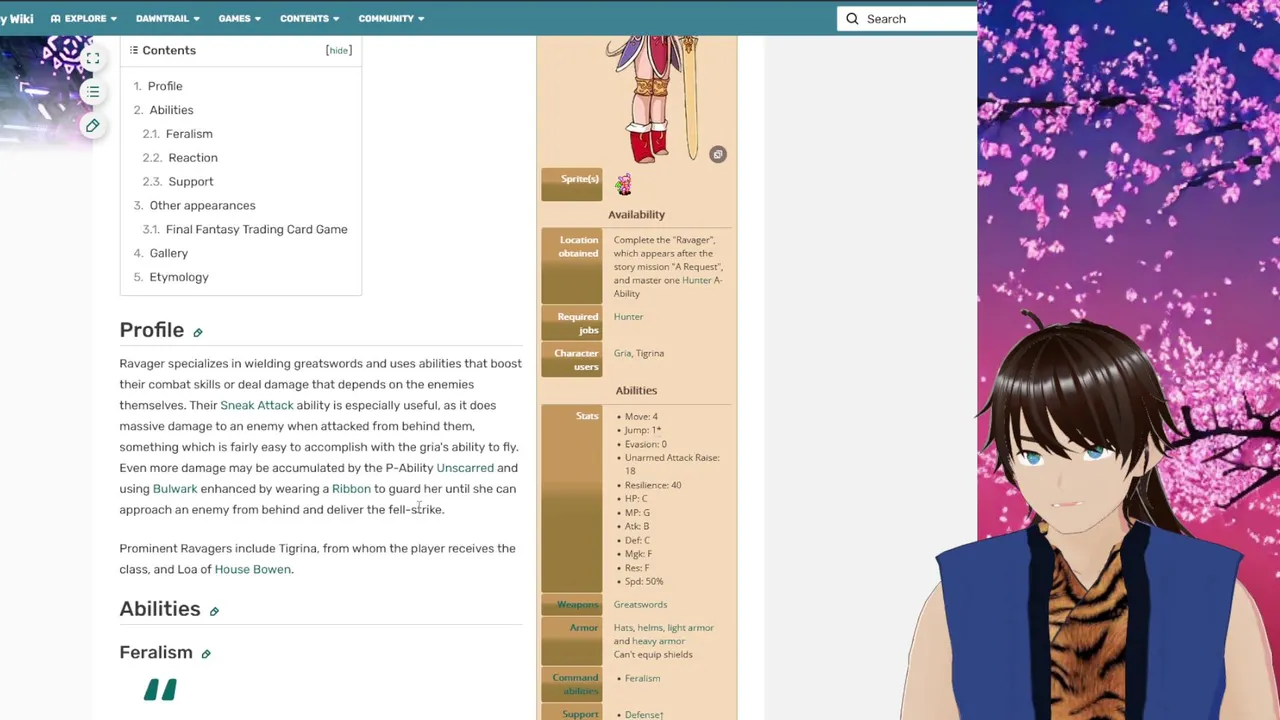Jump to Etymology in contents
This screenshot has width=1280, height=720.
pyautogui.click(x=179, y=278)
